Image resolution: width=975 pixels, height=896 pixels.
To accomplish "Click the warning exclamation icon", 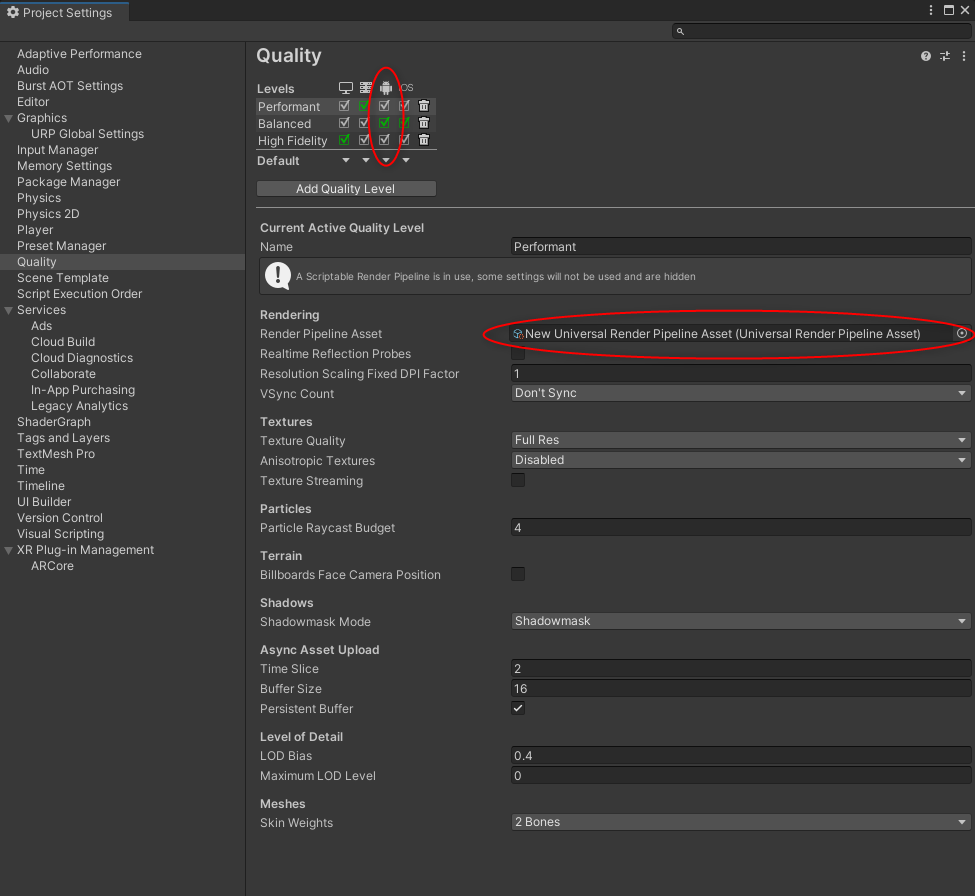I will [x=277, y=275].
